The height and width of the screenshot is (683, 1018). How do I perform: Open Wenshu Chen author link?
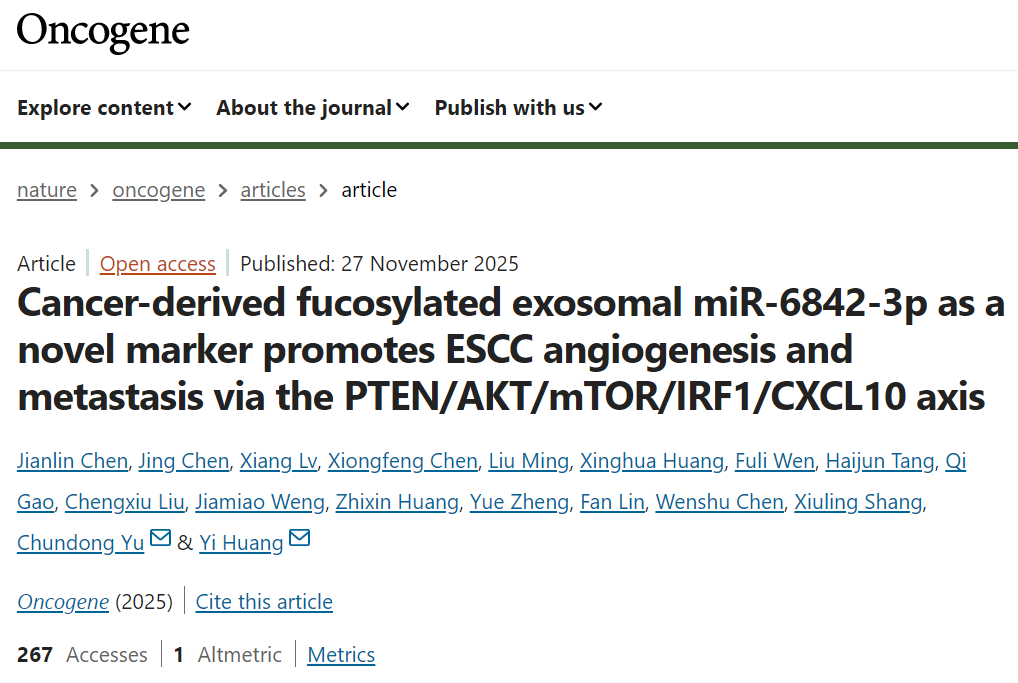(719, 502)
